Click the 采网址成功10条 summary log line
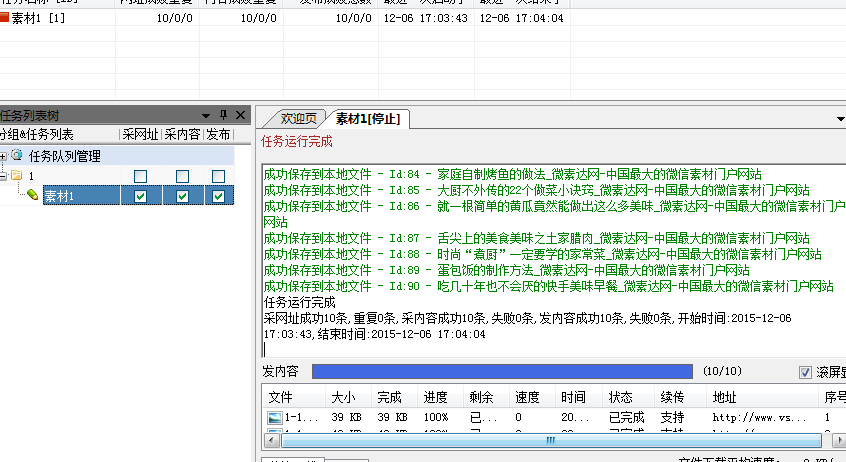The width and height of the screenshot is (846, 462). pos(528,326)
